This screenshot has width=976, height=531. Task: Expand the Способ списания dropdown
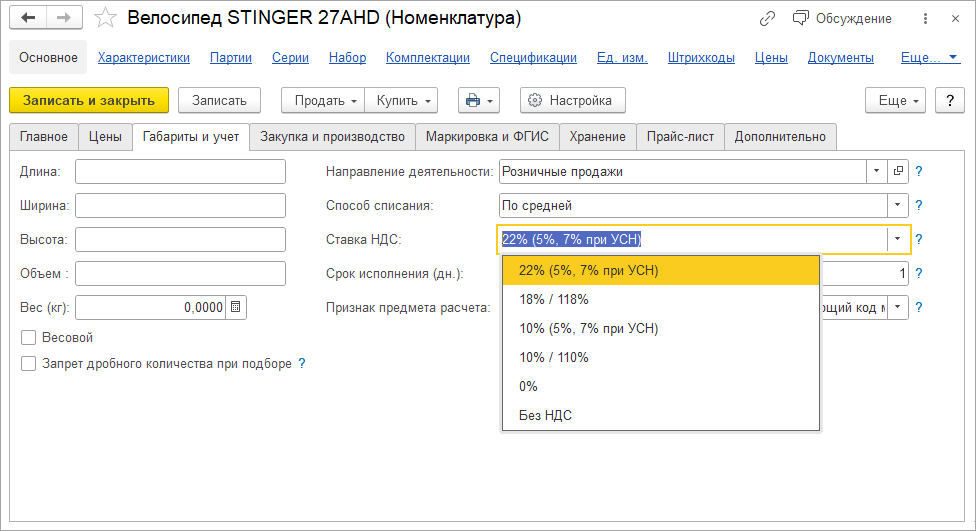click(x=898, y=206)
